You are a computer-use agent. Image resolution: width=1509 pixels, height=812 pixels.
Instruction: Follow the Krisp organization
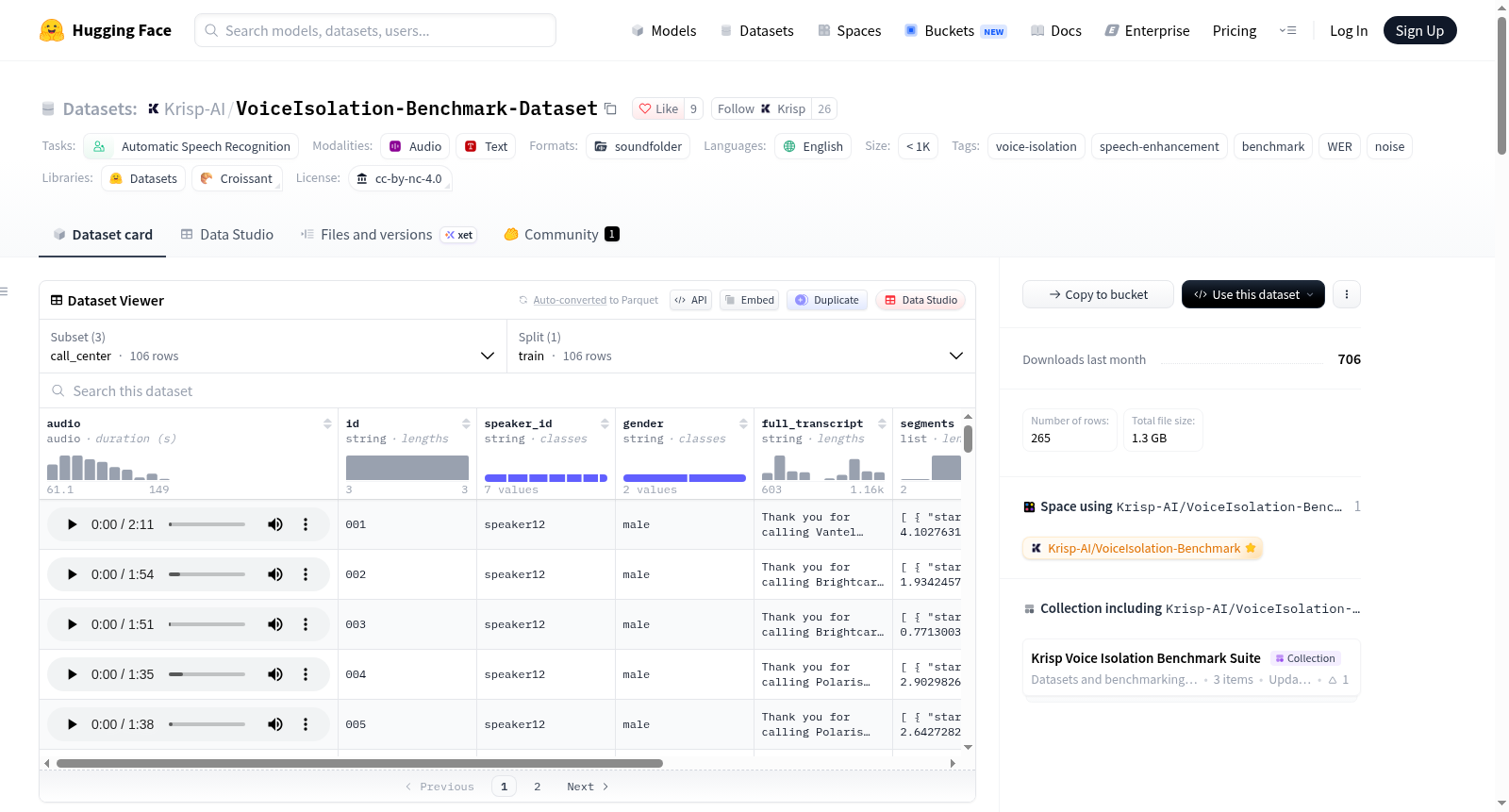761,108
